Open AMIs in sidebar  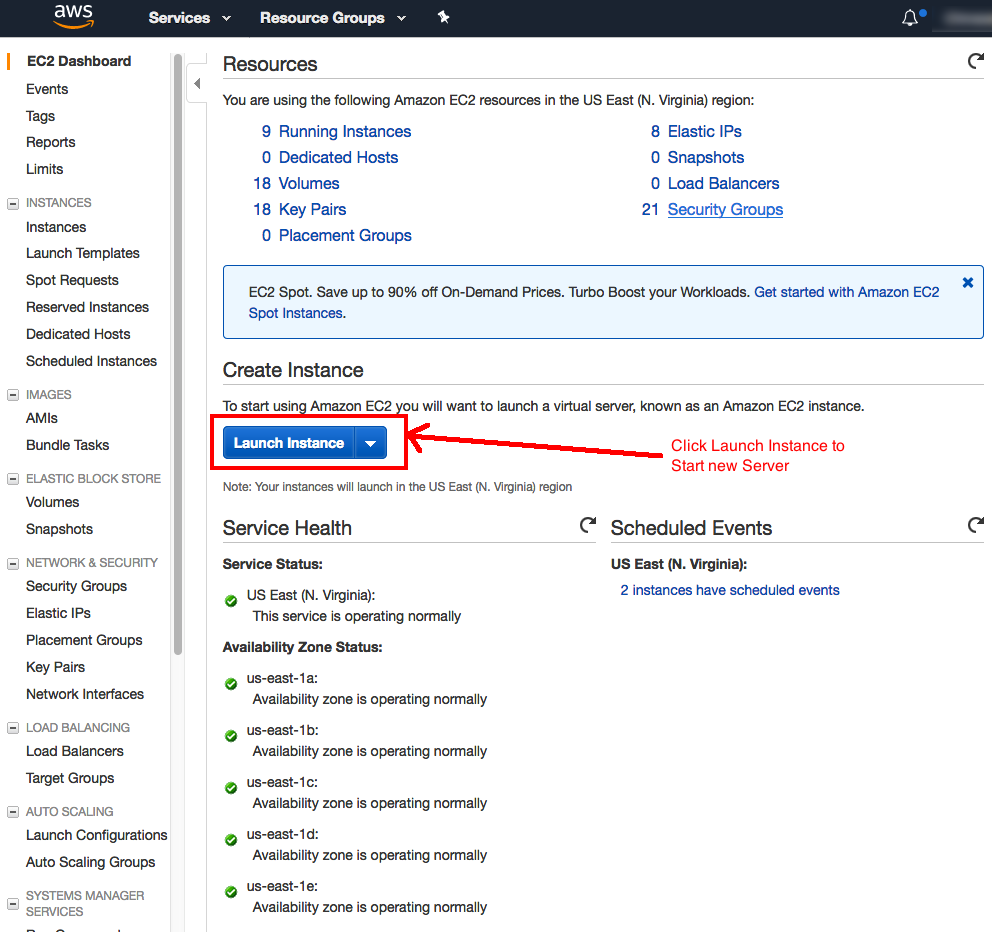point(42,419)
